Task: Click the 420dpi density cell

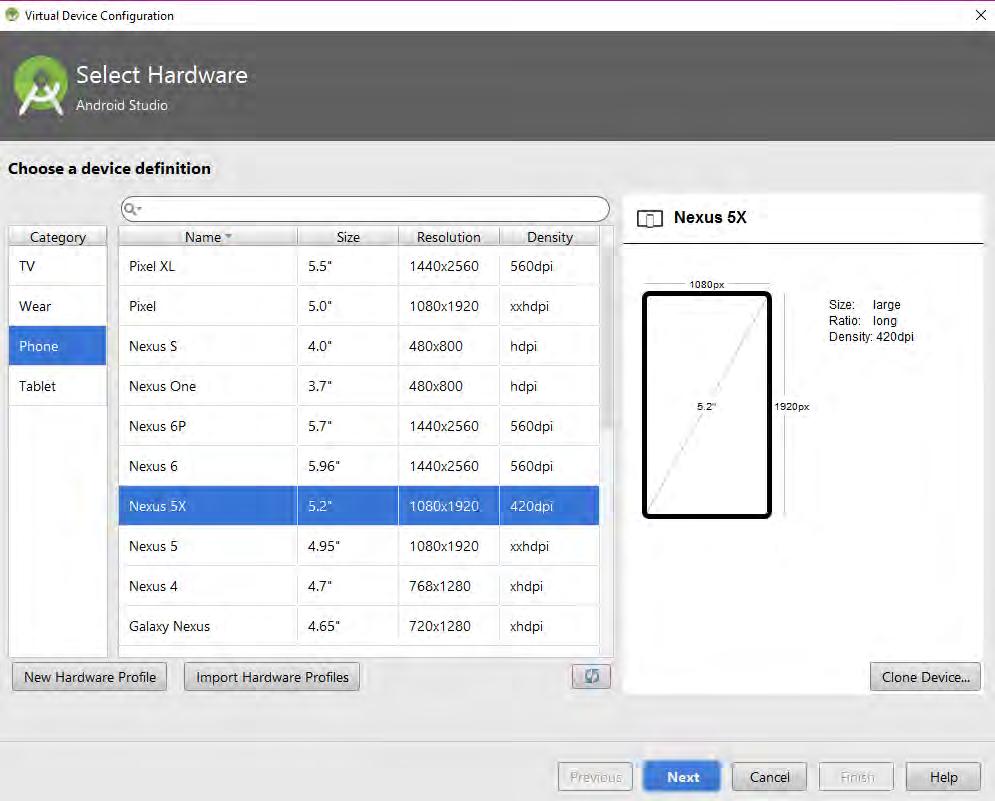Action: click(550, 506)
